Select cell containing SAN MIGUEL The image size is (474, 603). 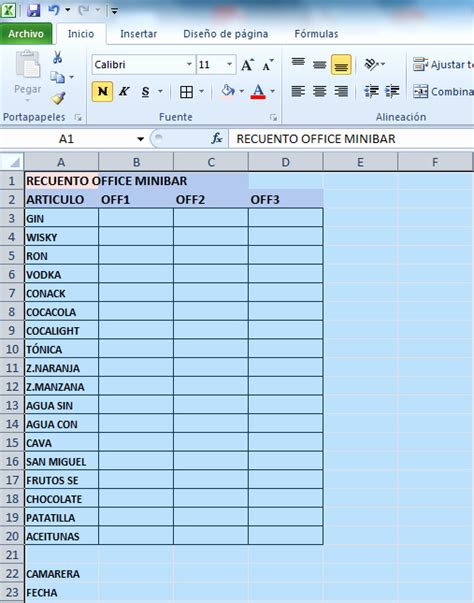[x=62, y=461]
